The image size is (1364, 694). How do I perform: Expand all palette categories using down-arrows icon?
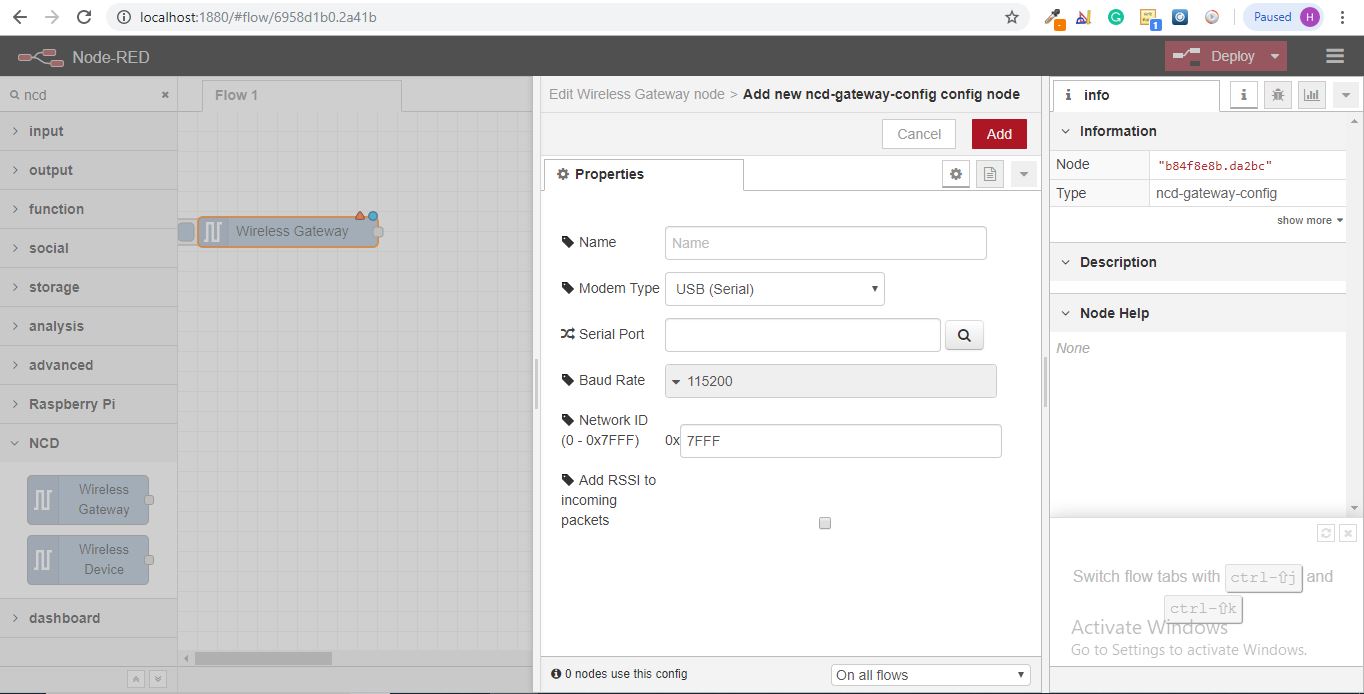157,679
